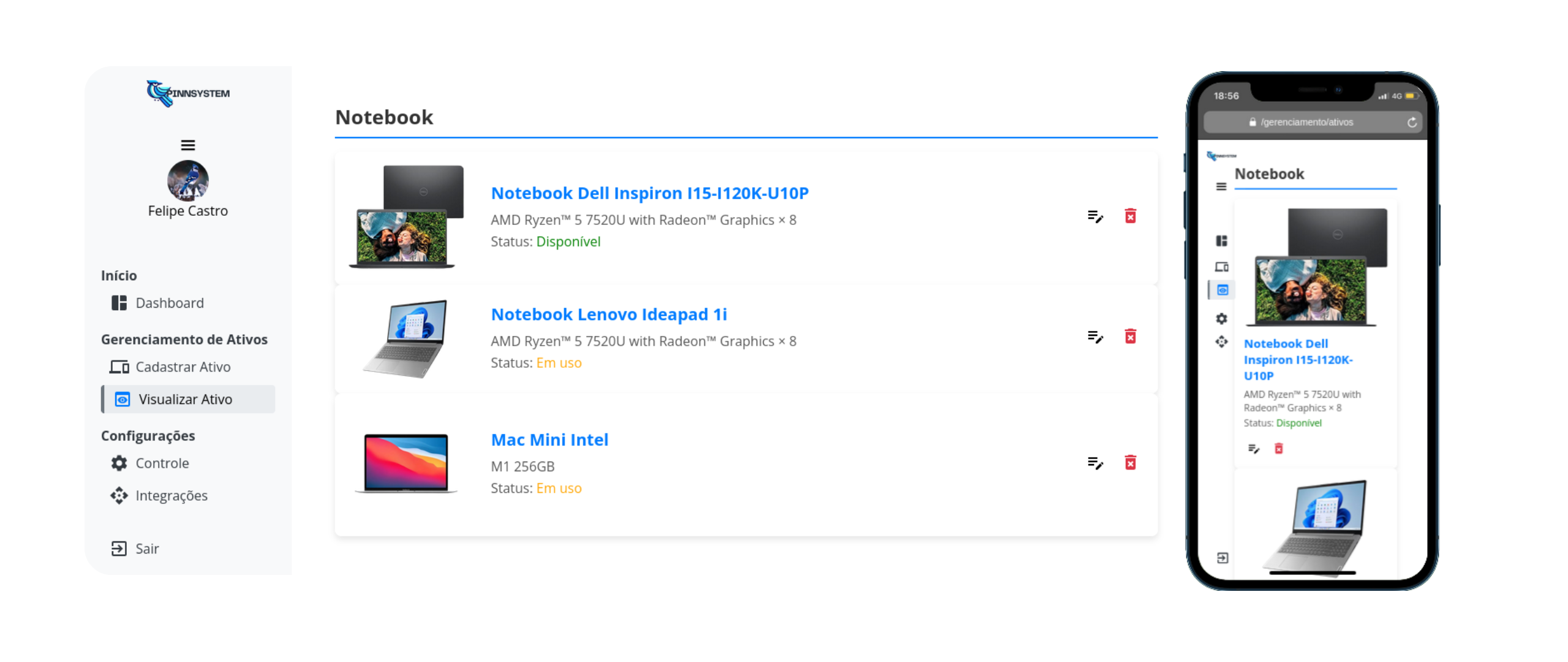Toggle the sidebar hamburger menu icon
The width and height of the screenshot is (1568, 662).
click(187, 145)
